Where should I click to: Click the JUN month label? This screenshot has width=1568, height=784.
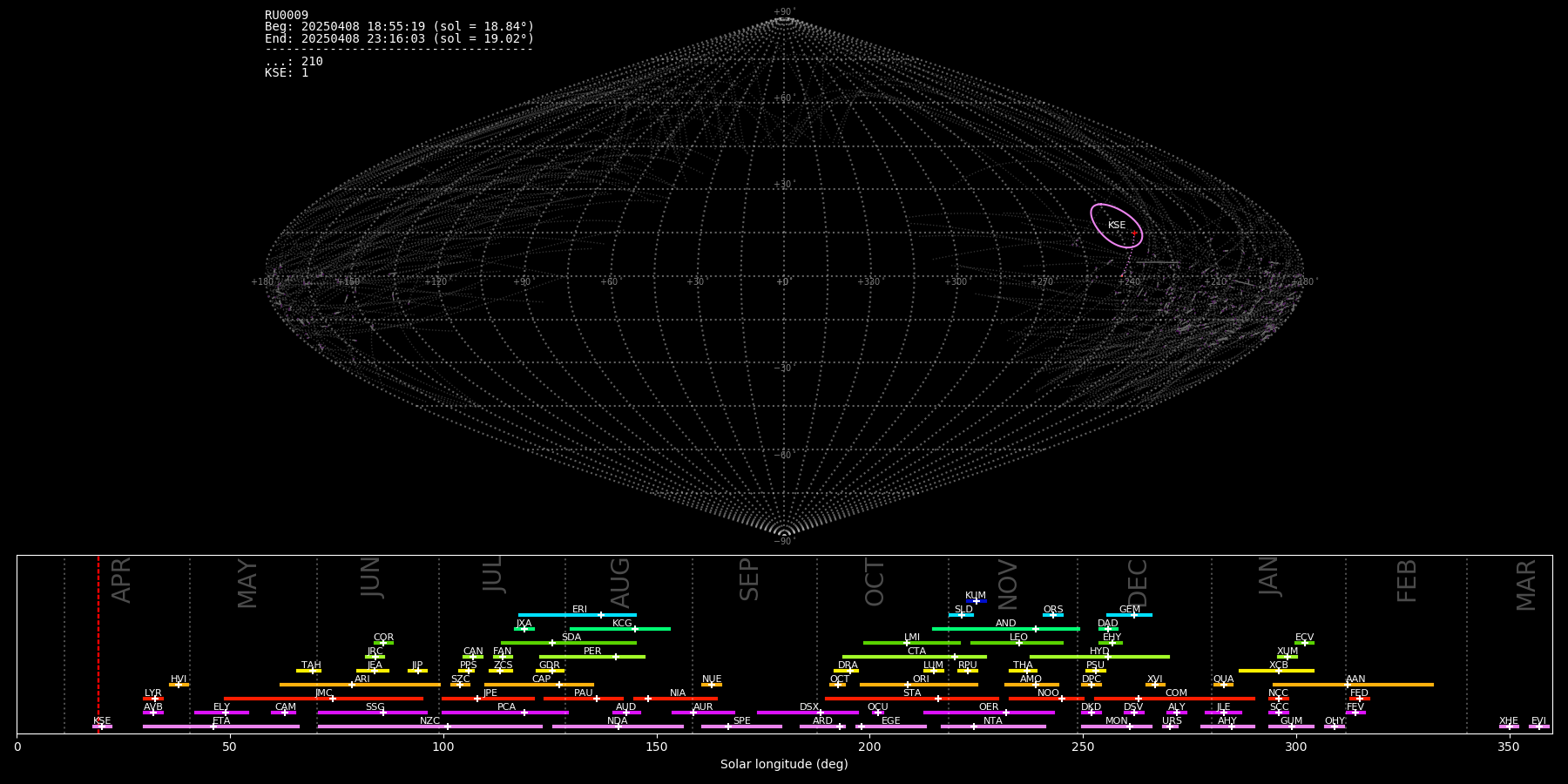pyautogui.click(x=371, y=578)
